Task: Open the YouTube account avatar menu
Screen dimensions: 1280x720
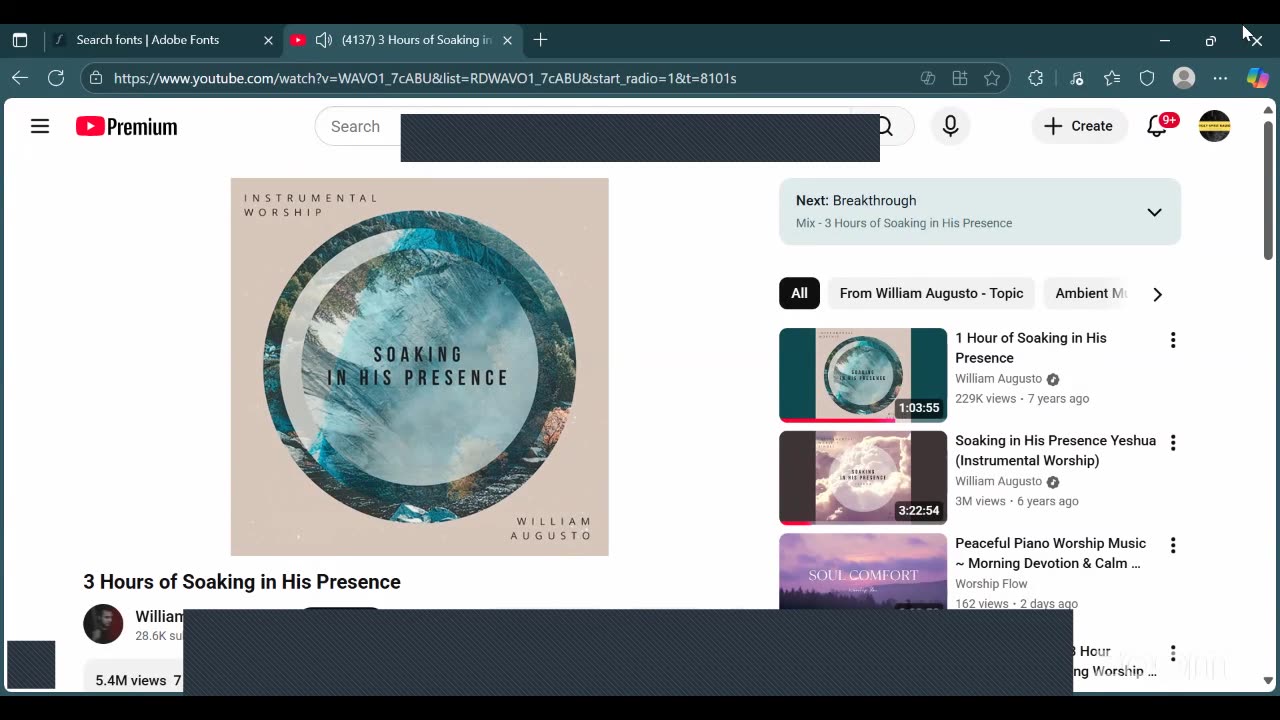Action: (1214, 126)
